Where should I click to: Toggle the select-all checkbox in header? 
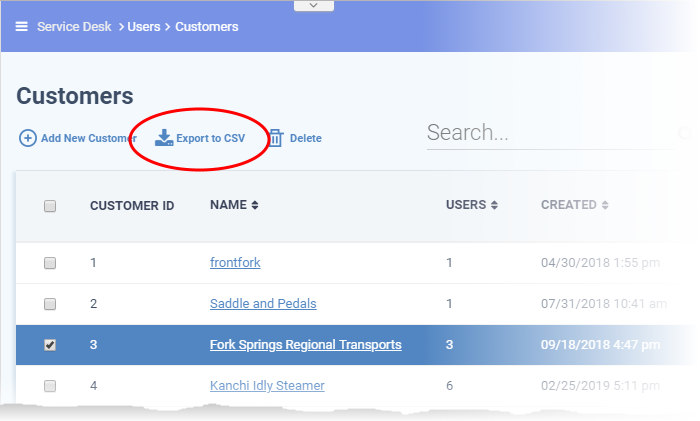[x=50, y=206]
